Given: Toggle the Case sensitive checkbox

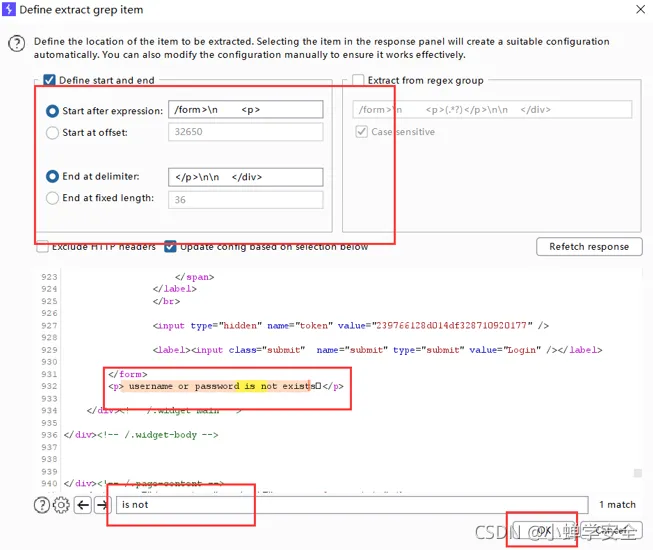Looking at the screenshot, I should click(361, 132).
